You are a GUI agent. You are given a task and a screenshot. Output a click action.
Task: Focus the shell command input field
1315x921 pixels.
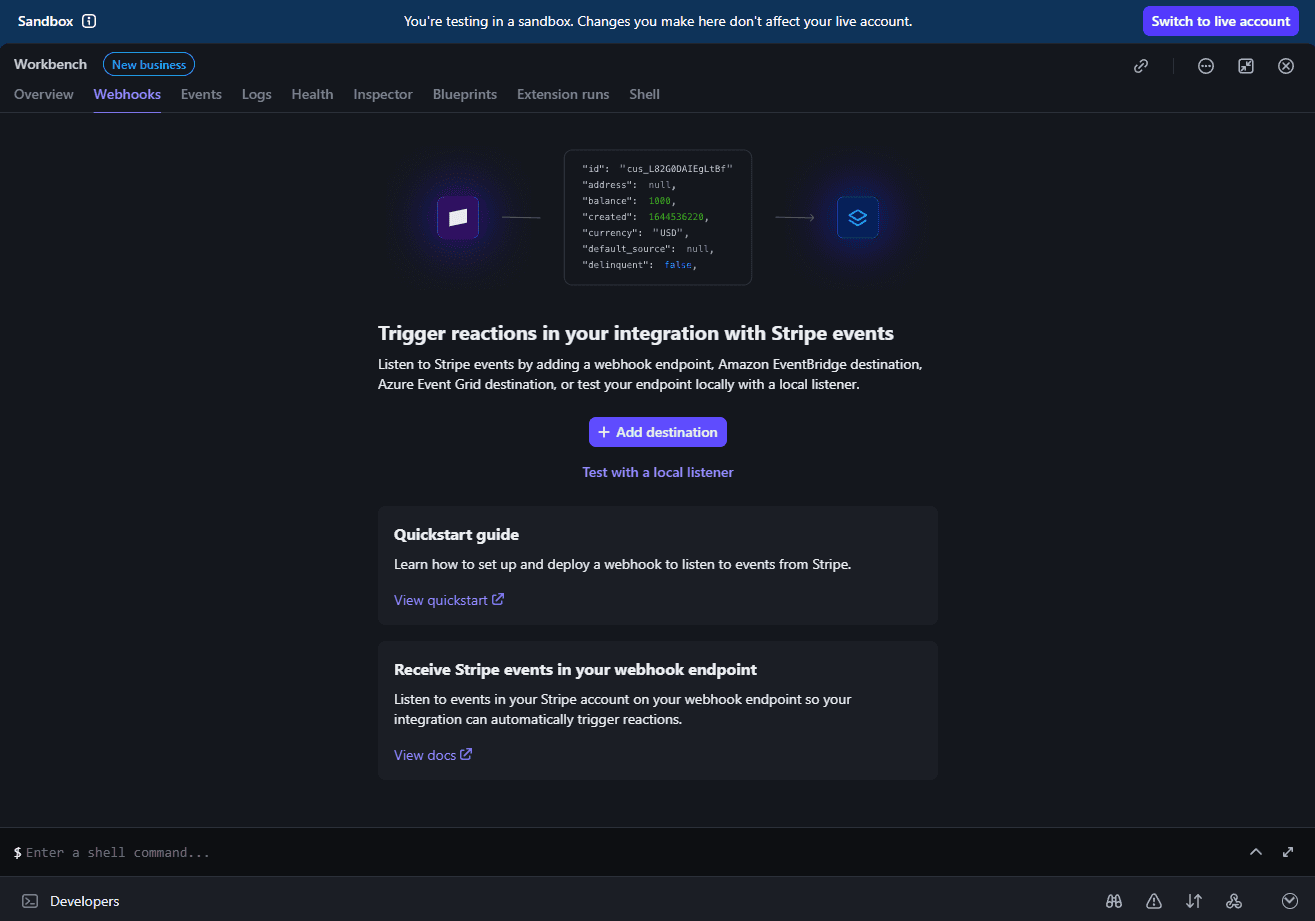[630, 853]
